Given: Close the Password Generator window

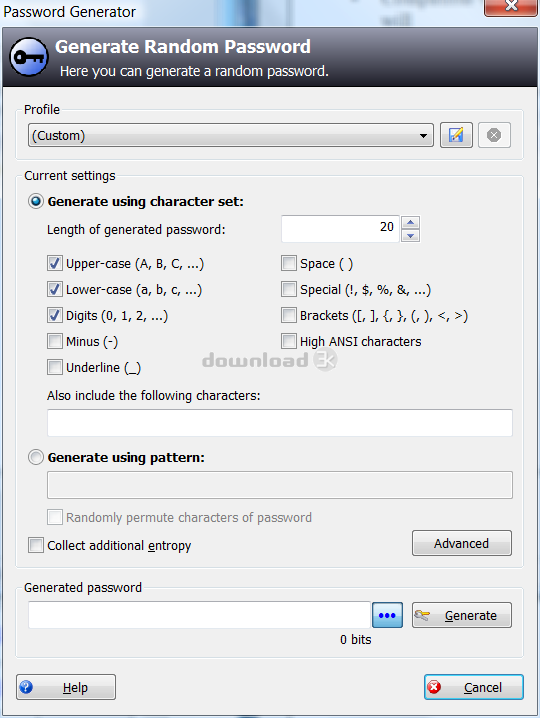Looking at the screenshot, I should click(511, 7).
